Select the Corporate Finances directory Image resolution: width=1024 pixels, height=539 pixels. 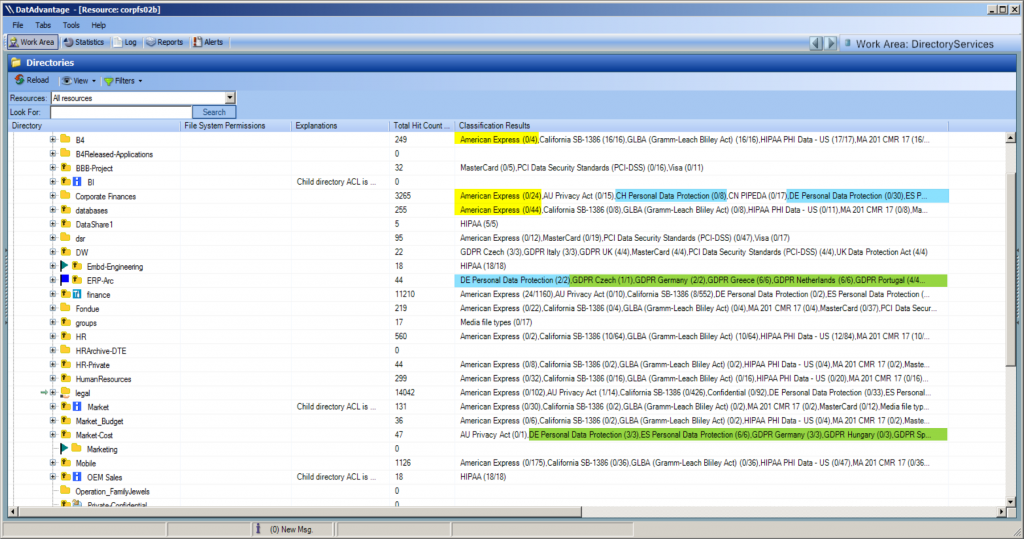[106, 197]
